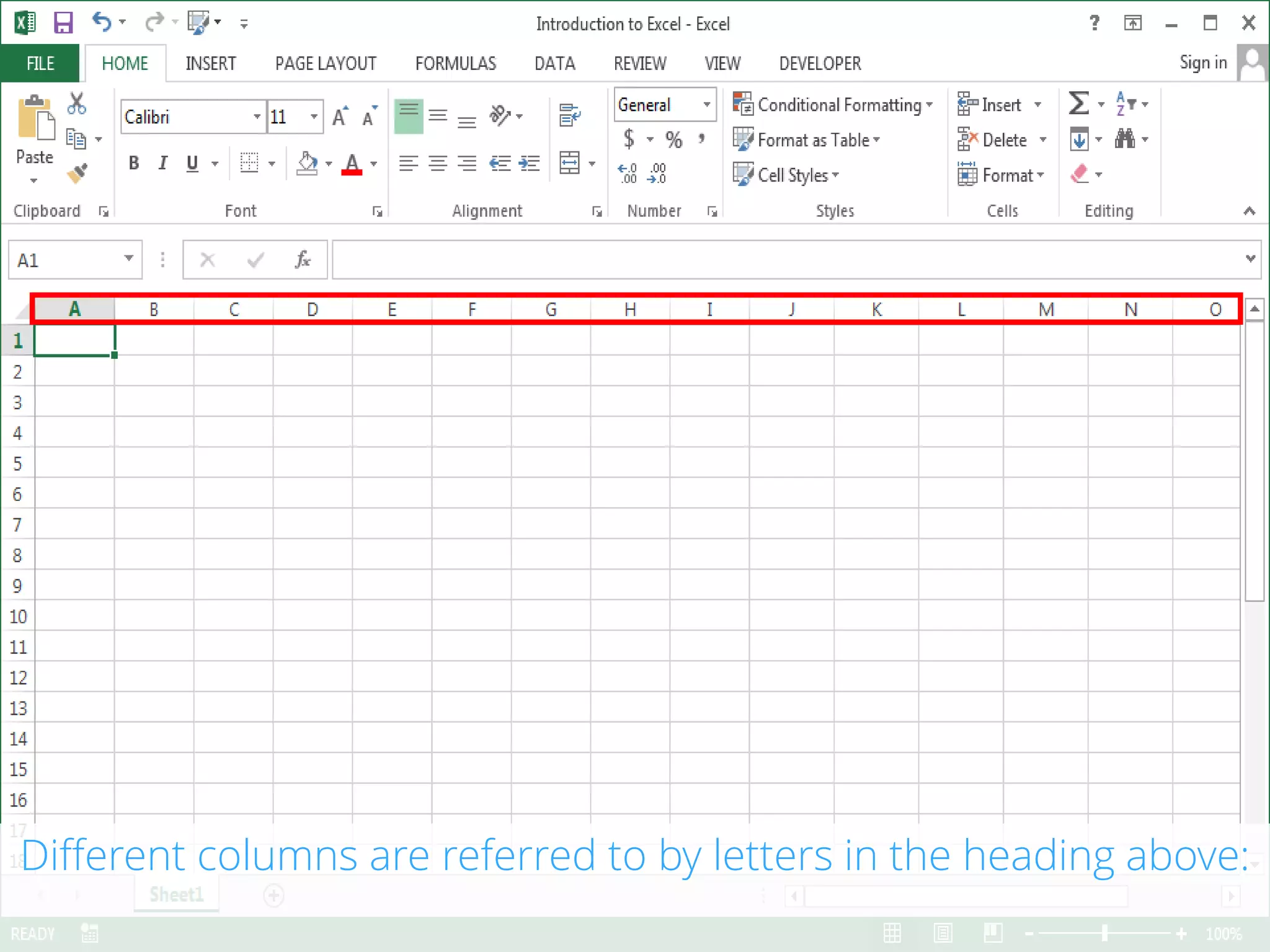Screen dimensions: 1270x952
Task: Select column D header
Action: coord(313,309)
